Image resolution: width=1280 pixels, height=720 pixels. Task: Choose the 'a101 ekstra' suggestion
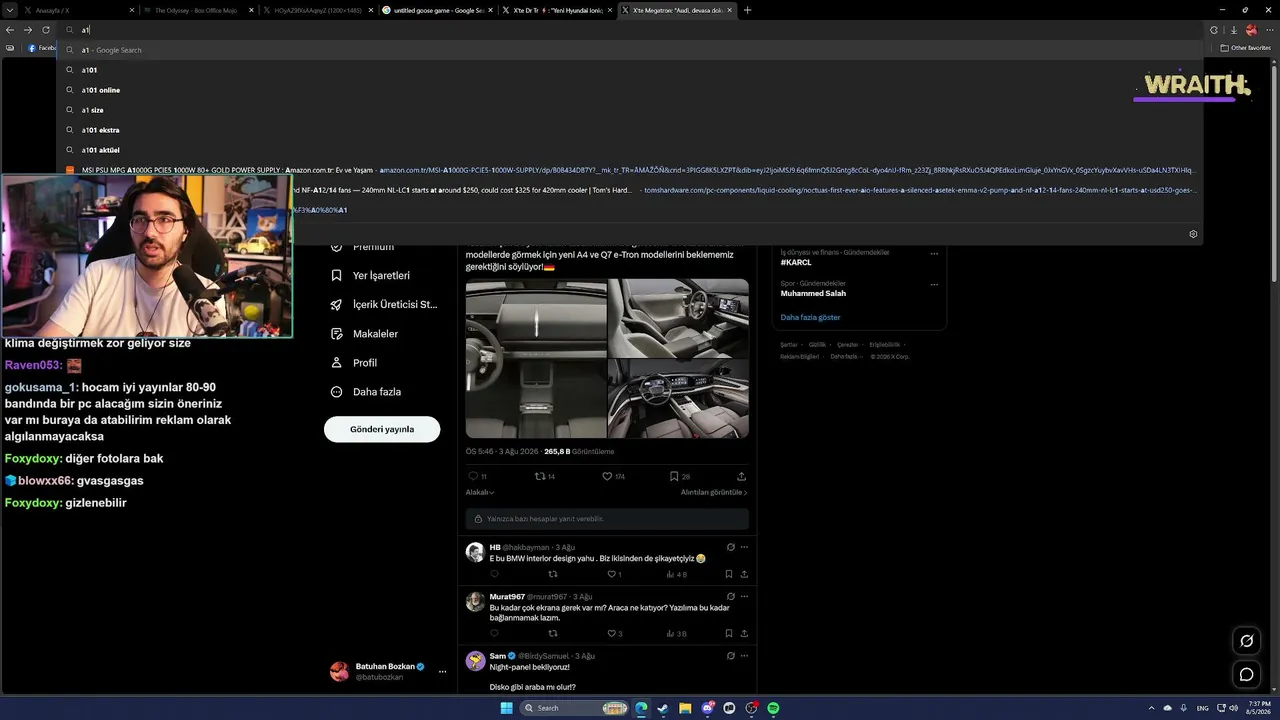point(630,130)
